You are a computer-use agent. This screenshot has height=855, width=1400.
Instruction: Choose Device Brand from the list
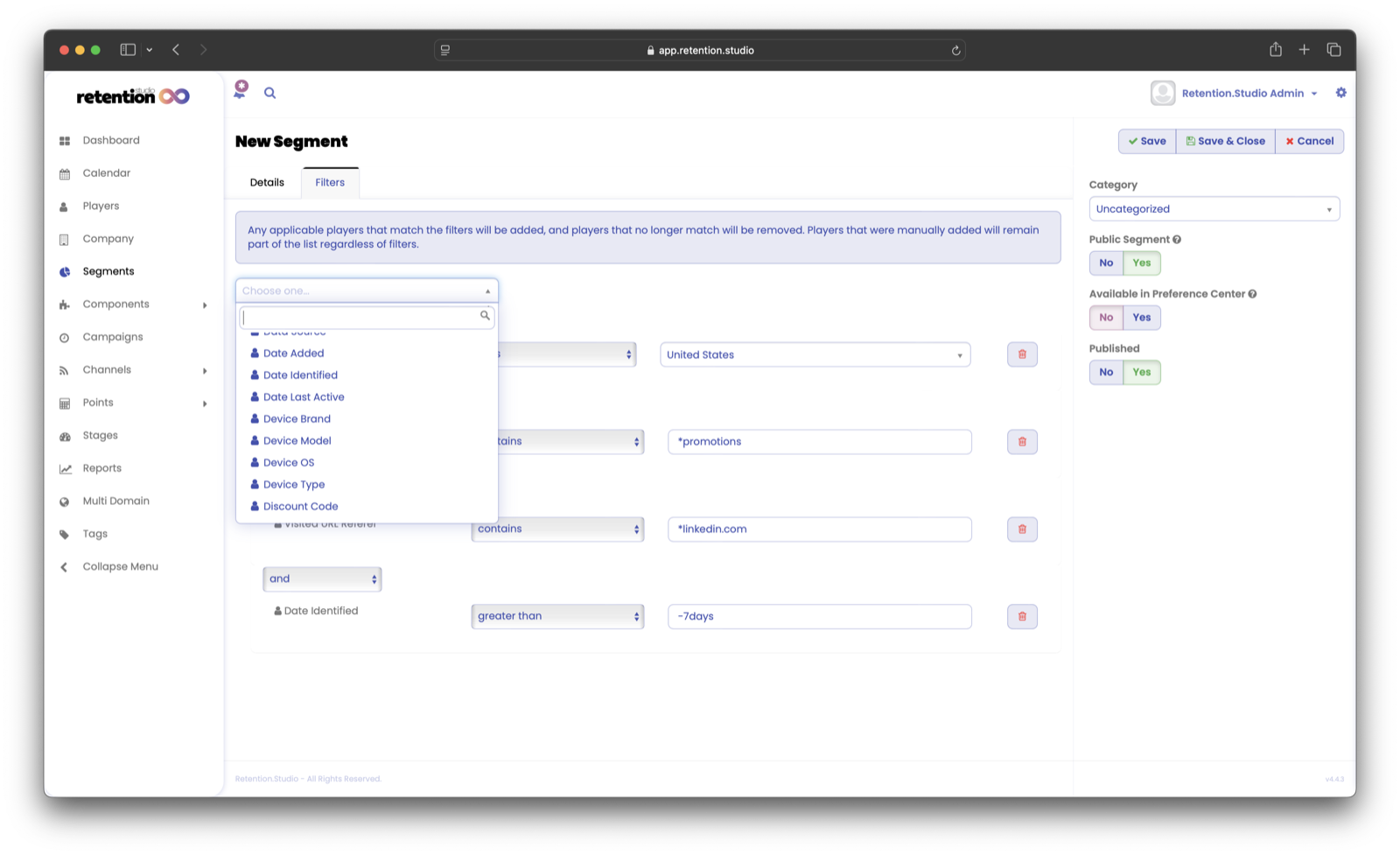click(x=297, y=419)
